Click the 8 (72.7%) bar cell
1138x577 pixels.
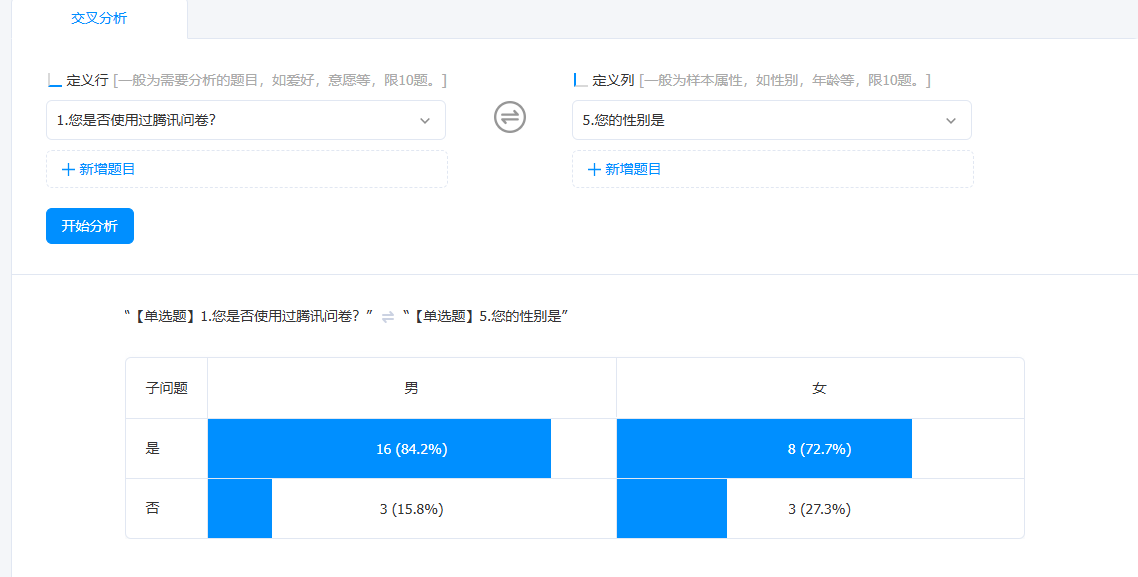[x=820, y=449]
